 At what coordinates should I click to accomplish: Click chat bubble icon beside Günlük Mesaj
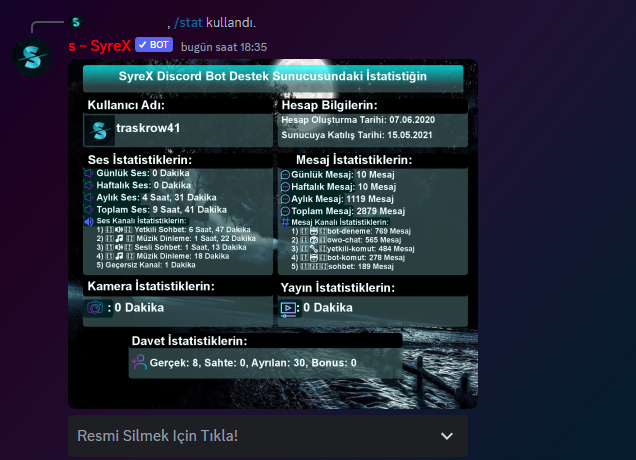click(286, 175)
